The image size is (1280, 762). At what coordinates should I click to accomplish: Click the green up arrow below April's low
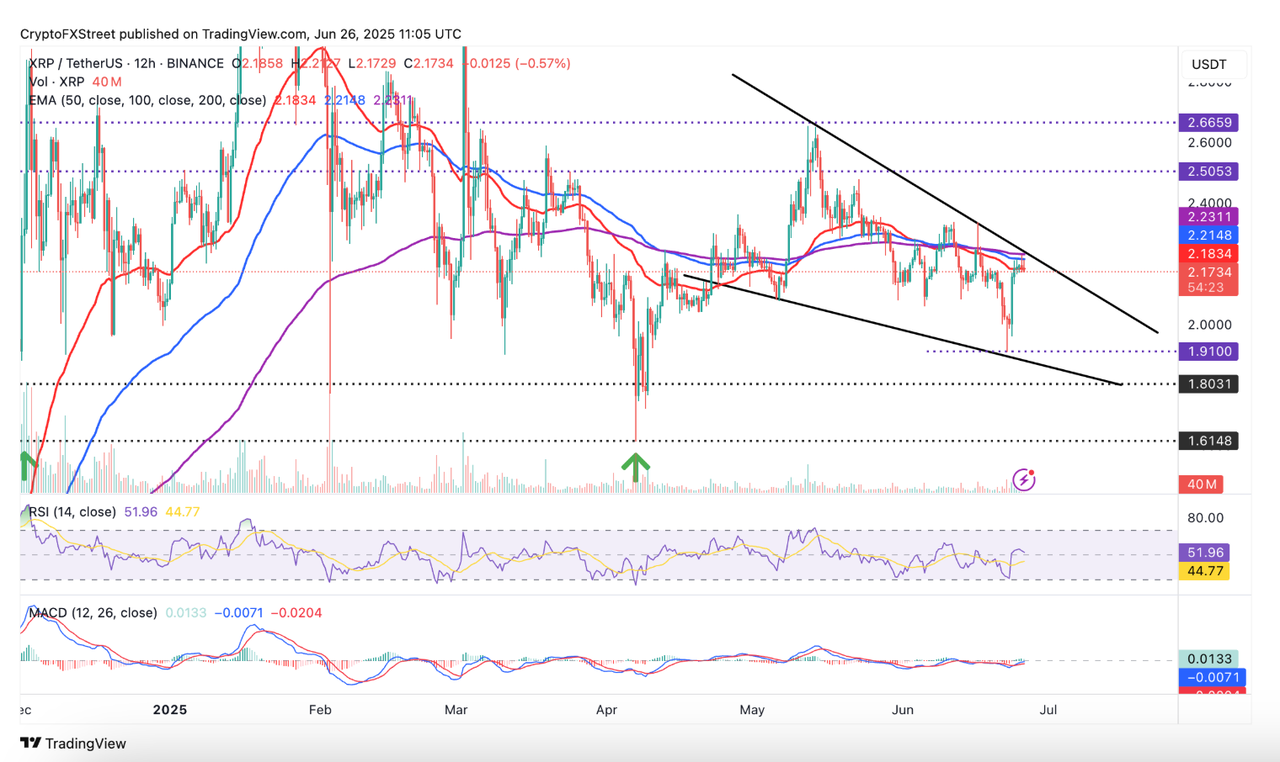[x=635, y=466]
